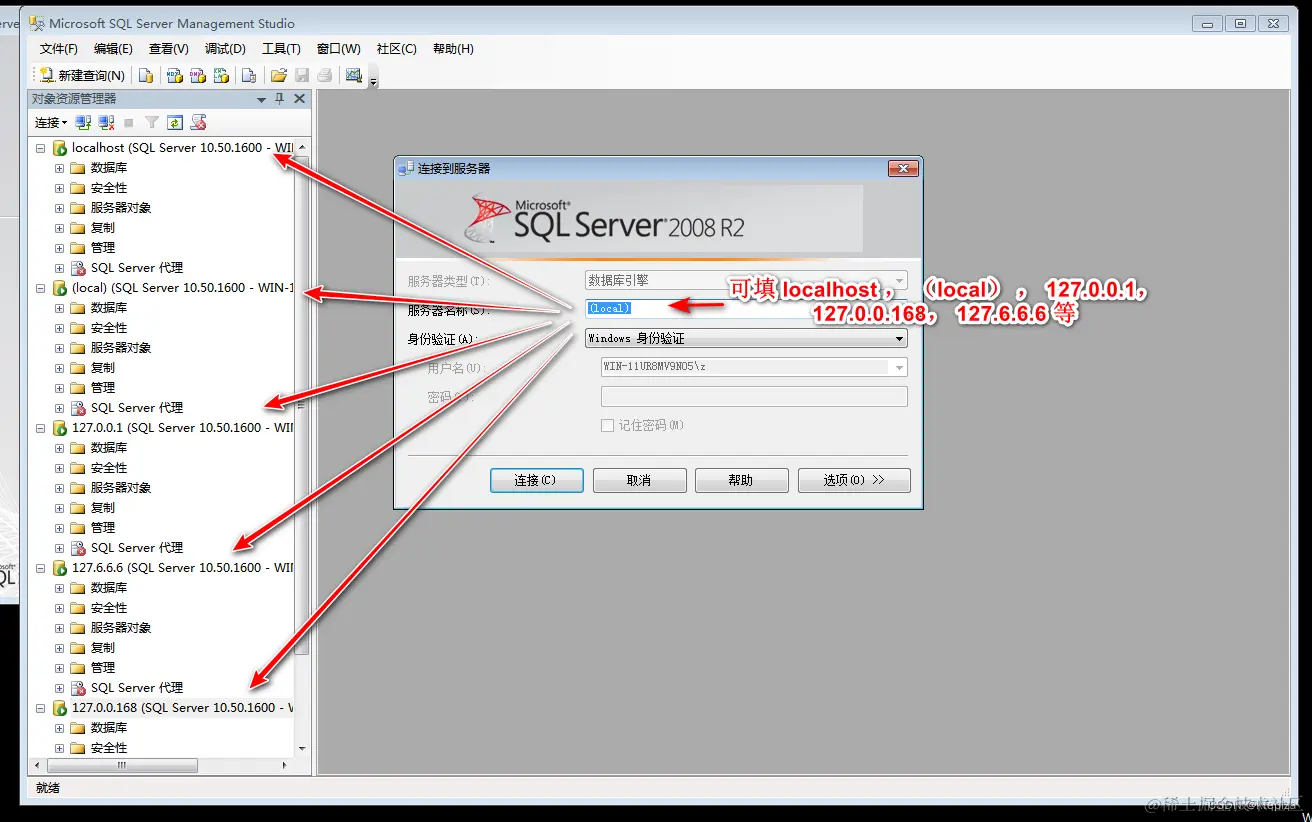Start a SQL Server Compact query

tap(249, 75)
